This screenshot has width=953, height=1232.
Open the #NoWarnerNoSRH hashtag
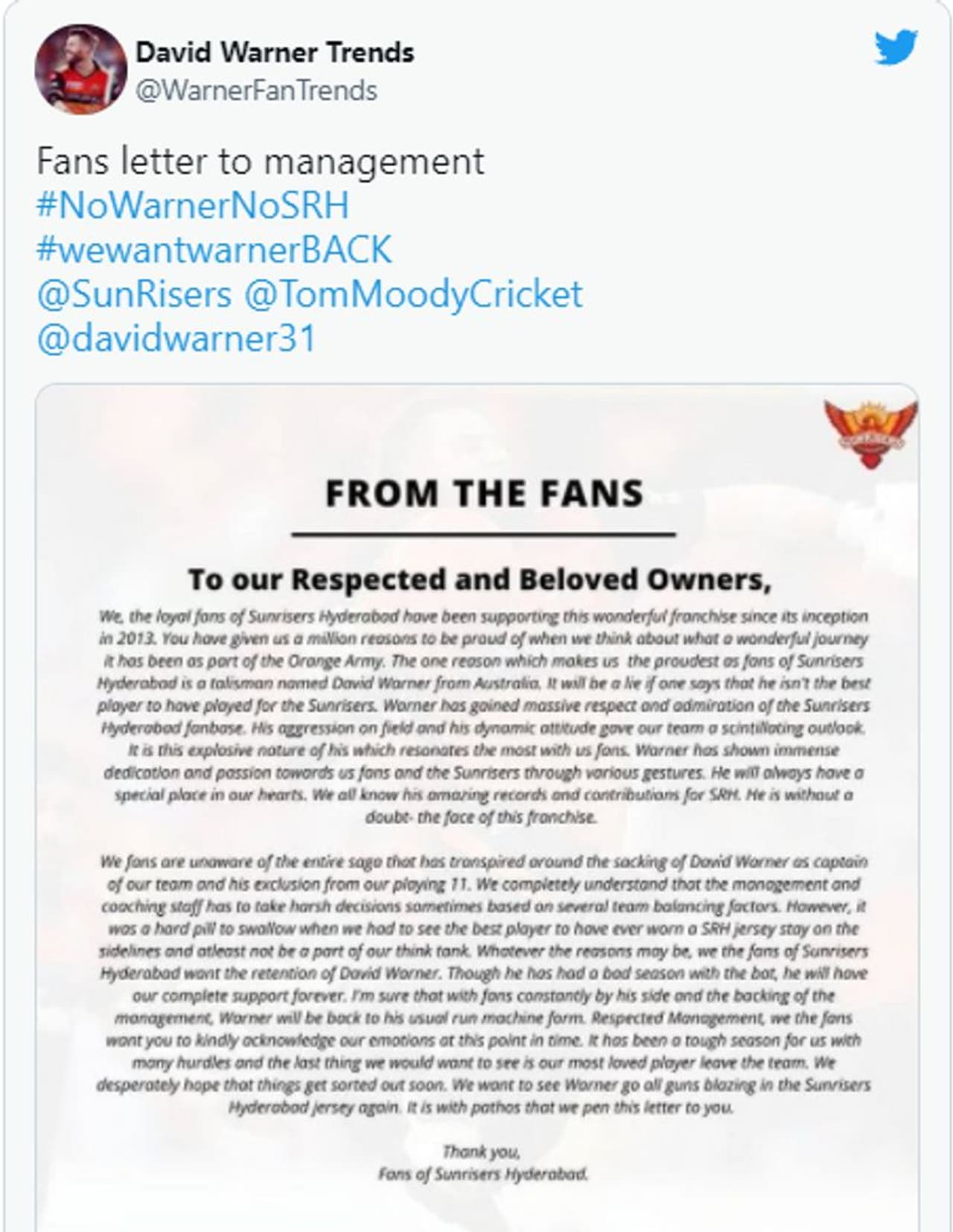point(192,206)
